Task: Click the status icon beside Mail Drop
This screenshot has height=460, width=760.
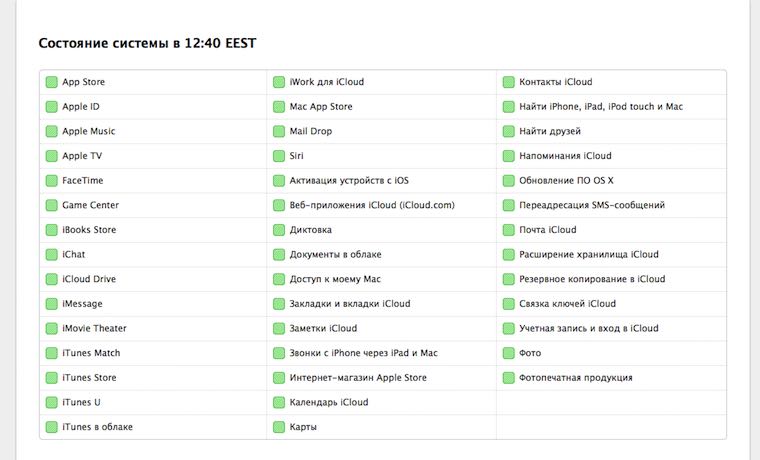Action: click(x=280, y=131)
